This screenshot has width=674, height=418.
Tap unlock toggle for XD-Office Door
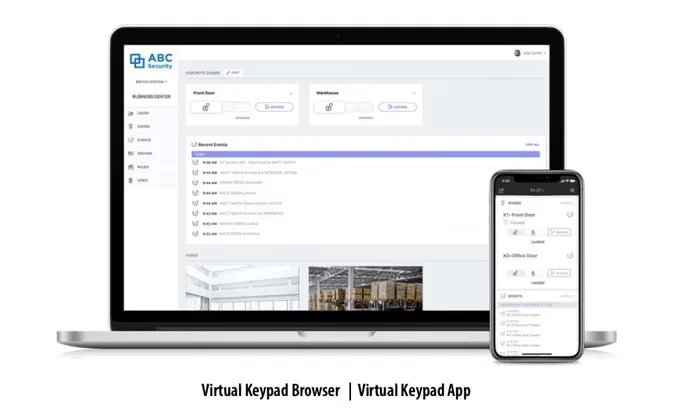tap(515, 273)
